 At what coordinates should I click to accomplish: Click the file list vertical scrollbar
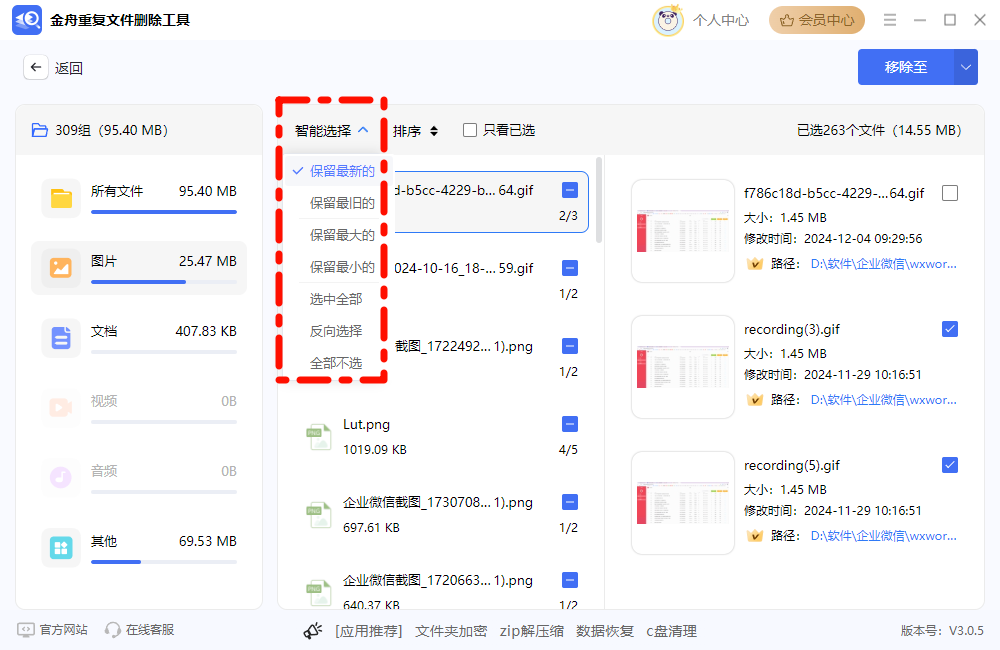tap(599, 200)
